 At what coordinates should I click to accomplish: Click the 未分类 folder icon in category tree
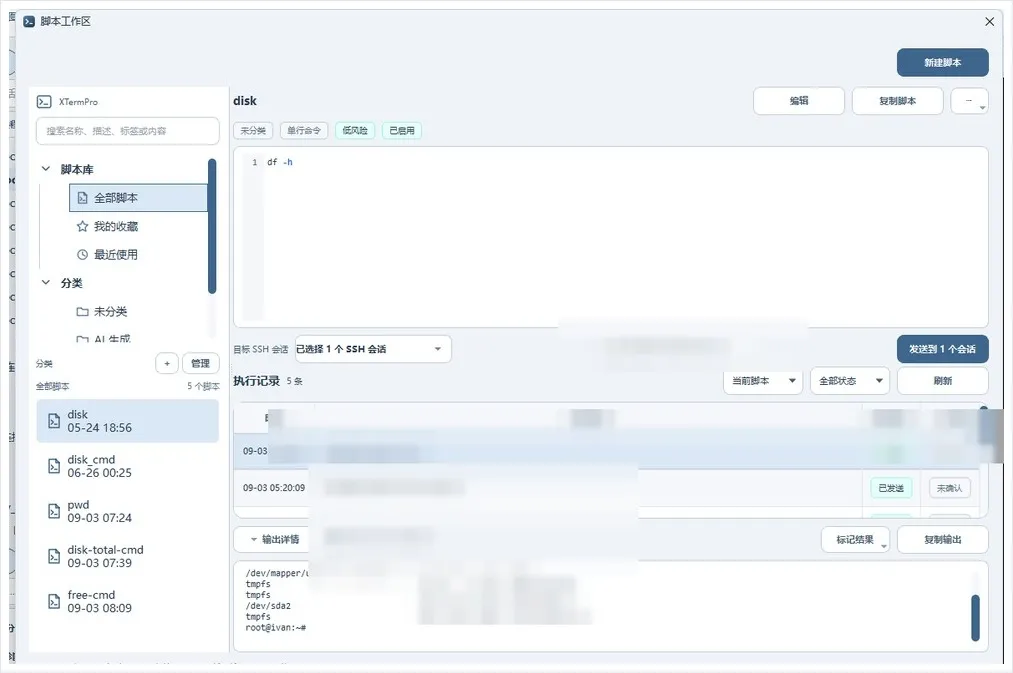click(82, 312)
